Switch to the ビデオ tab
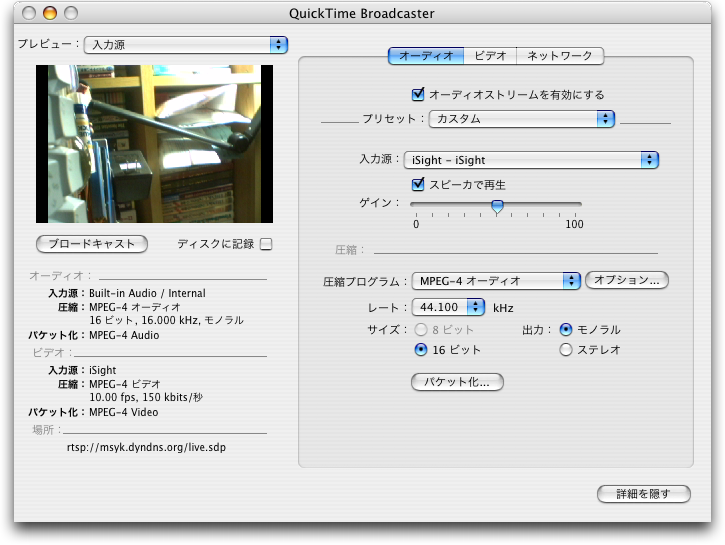The width and height of the screenshot is (725, 545). 491,56
